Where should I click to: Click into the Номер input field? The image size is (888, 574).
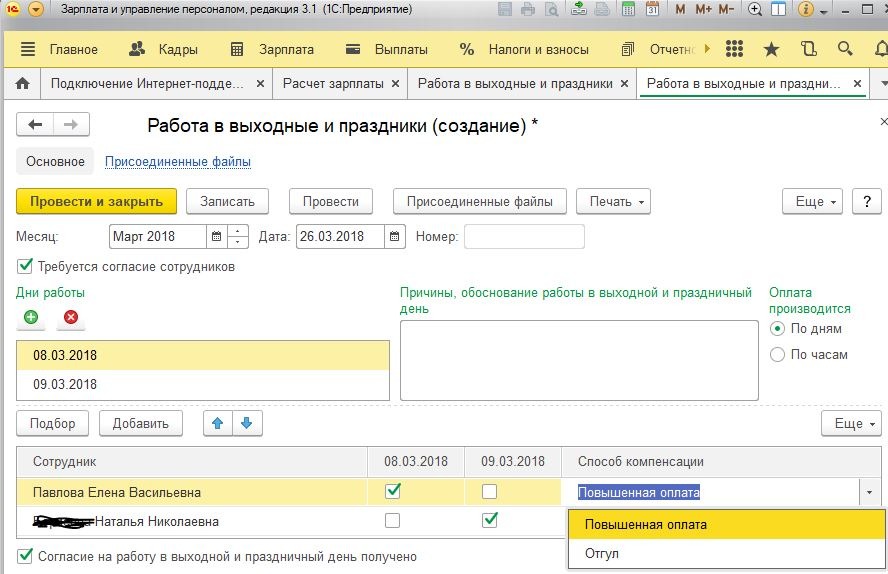(x=524, y=237)
